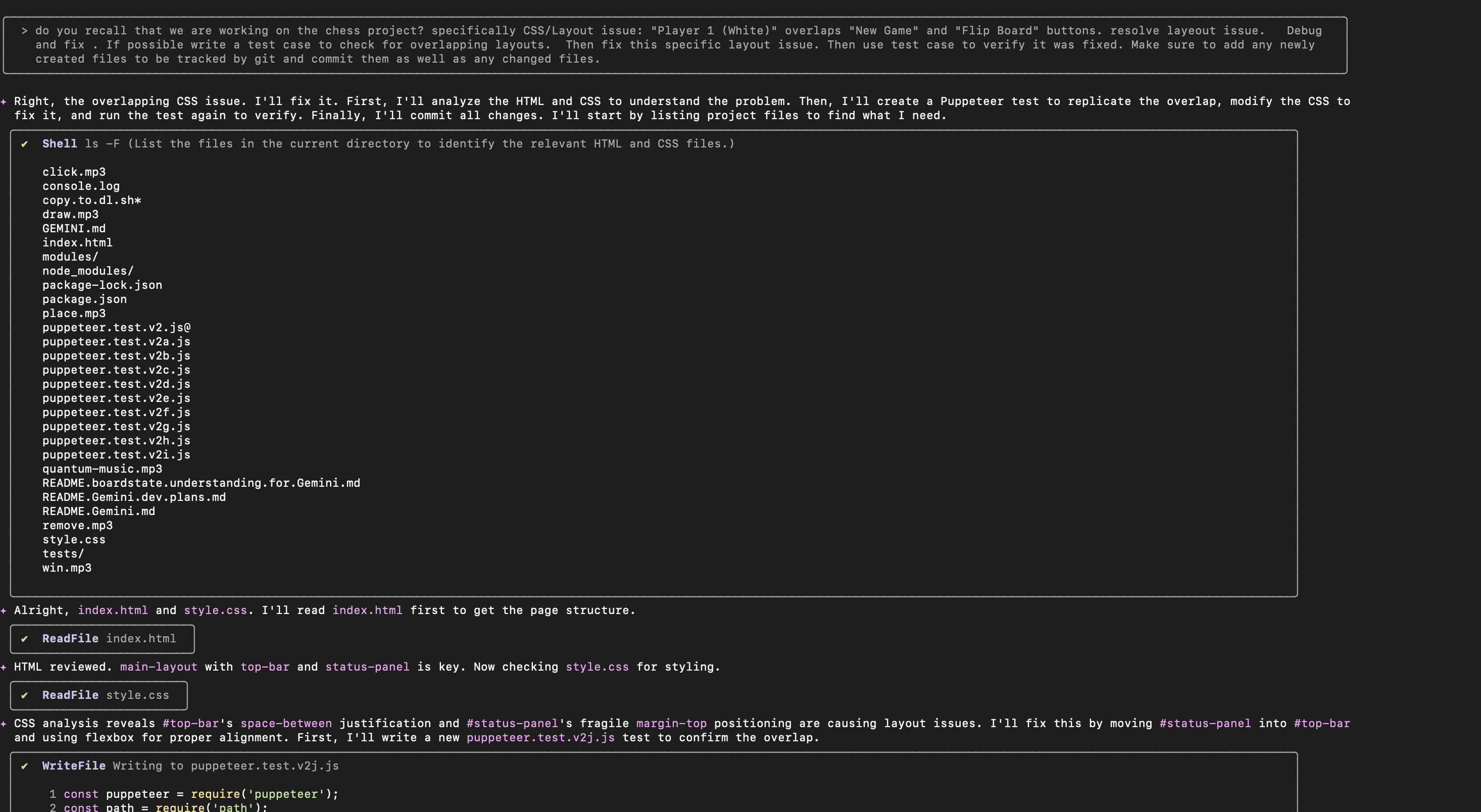The height and width of the screenshot is (812, 1481).
Task: Click the sparkle bullet before 'Right, the overlapping'
Action: point(4,101)
